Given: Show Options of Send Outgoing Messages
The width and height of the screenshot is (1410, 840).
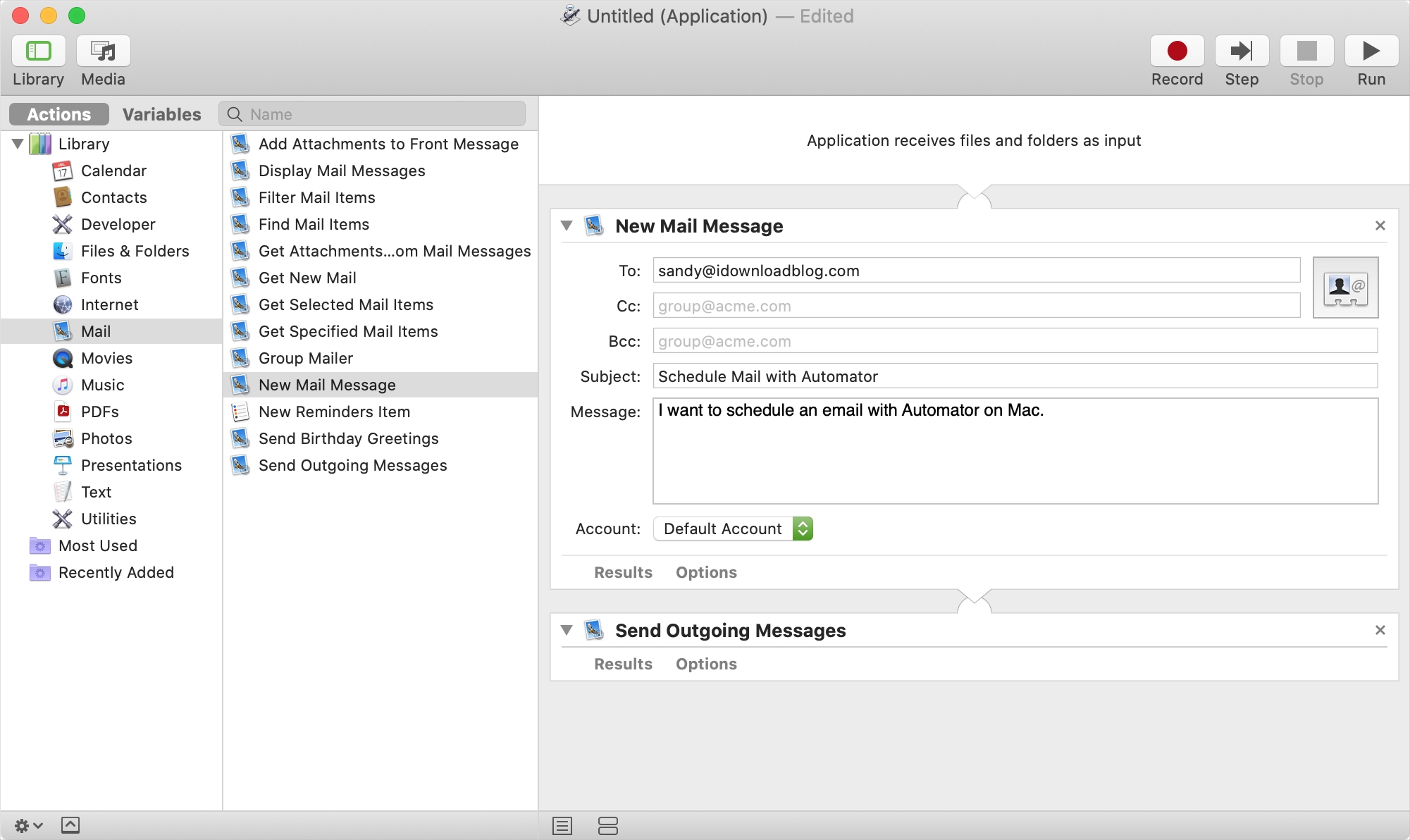Looking at the screenshot, I should pos(706,664).
